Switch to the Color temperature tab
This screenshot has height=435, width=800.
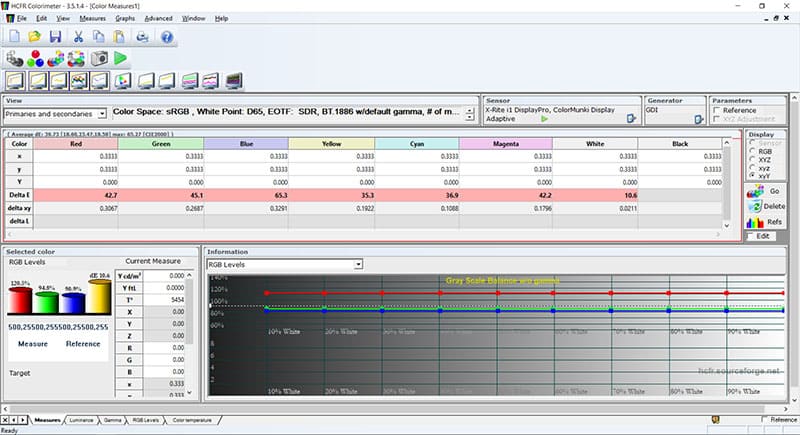coord(192,420)
